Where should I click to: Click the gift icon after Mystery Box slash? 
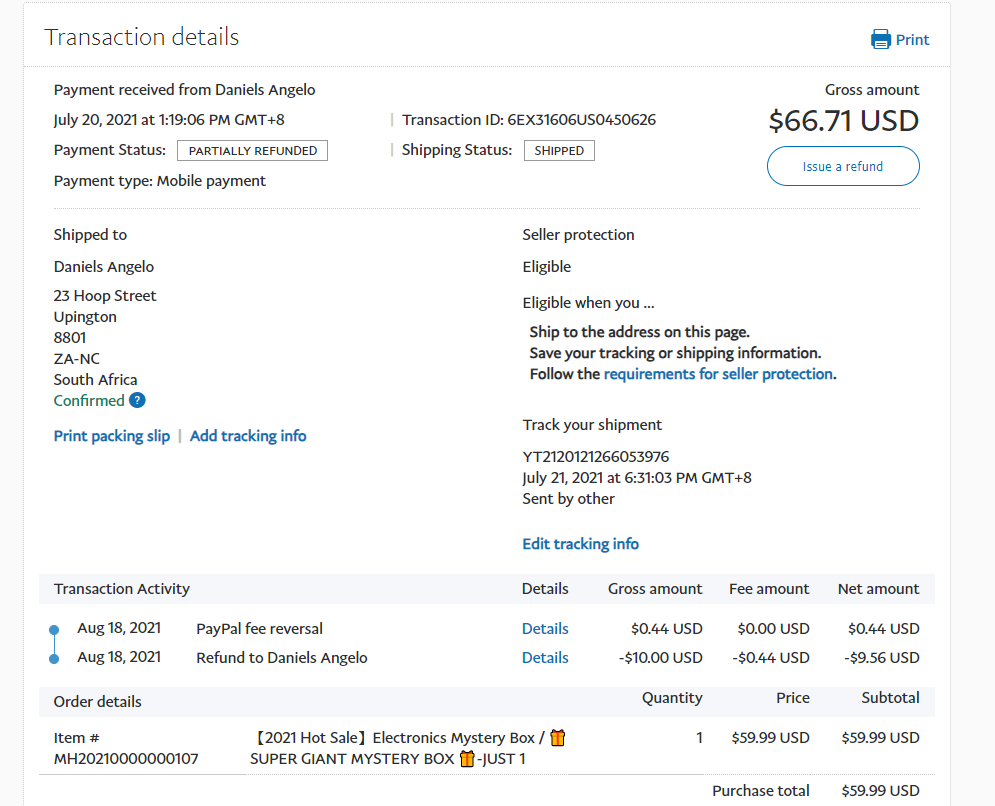pyautogui.click(x=558, y=738)
